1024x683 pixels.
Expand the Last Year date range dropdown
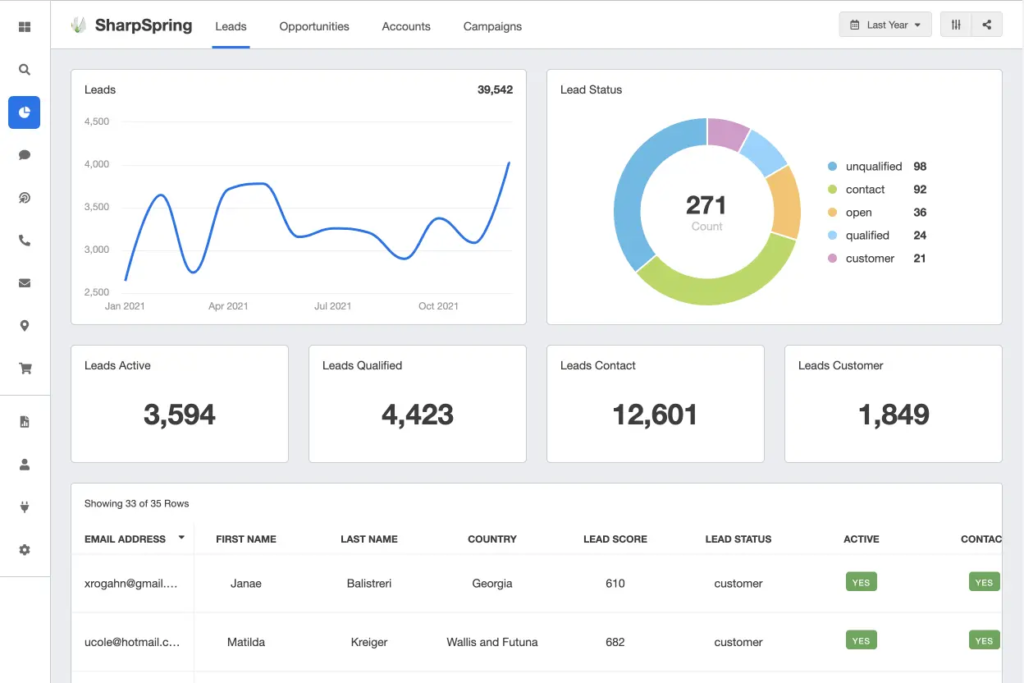(x=885, y=25)
